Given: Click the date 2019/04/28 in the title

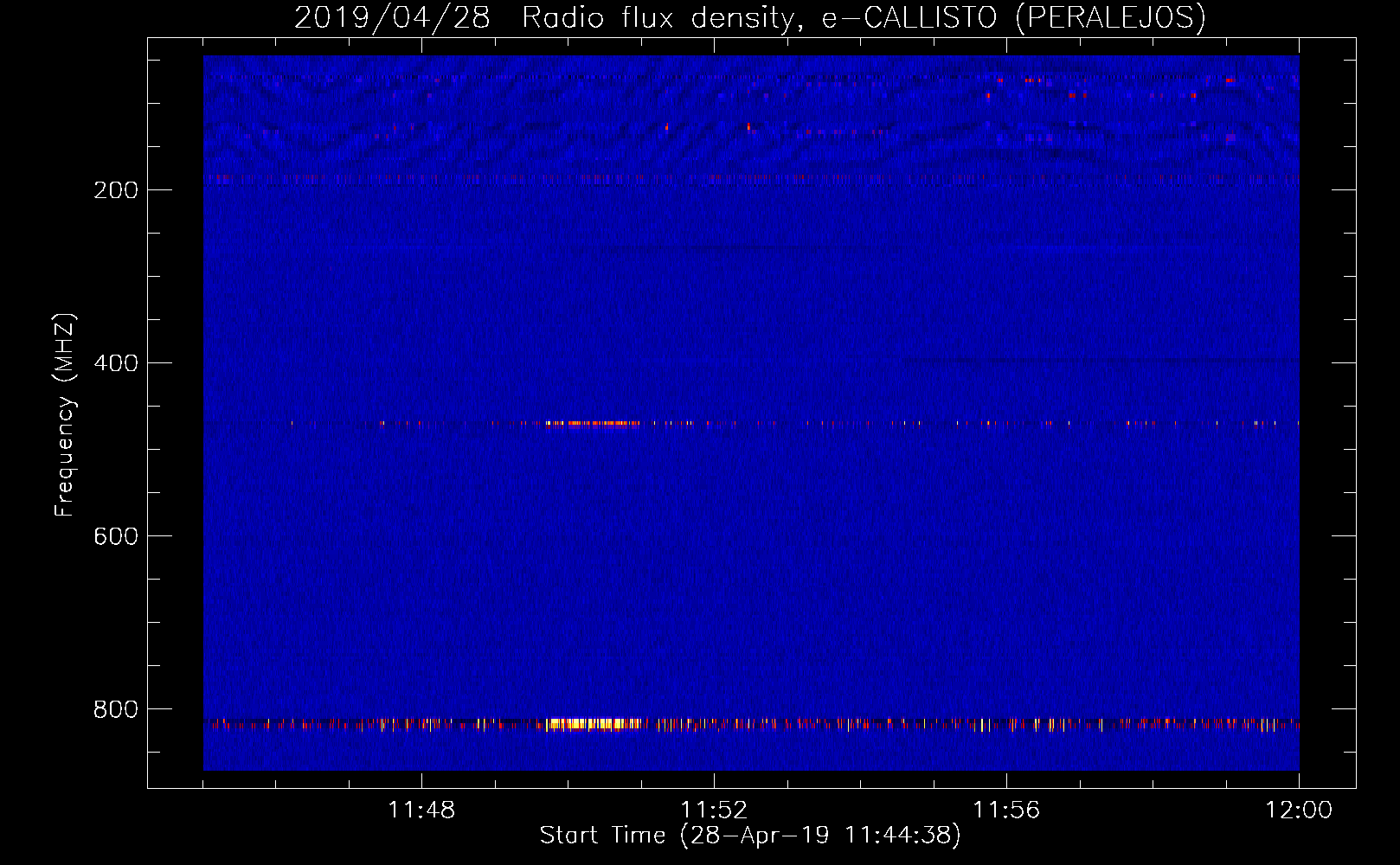Looking at the screenshot, I should point(392,17).
